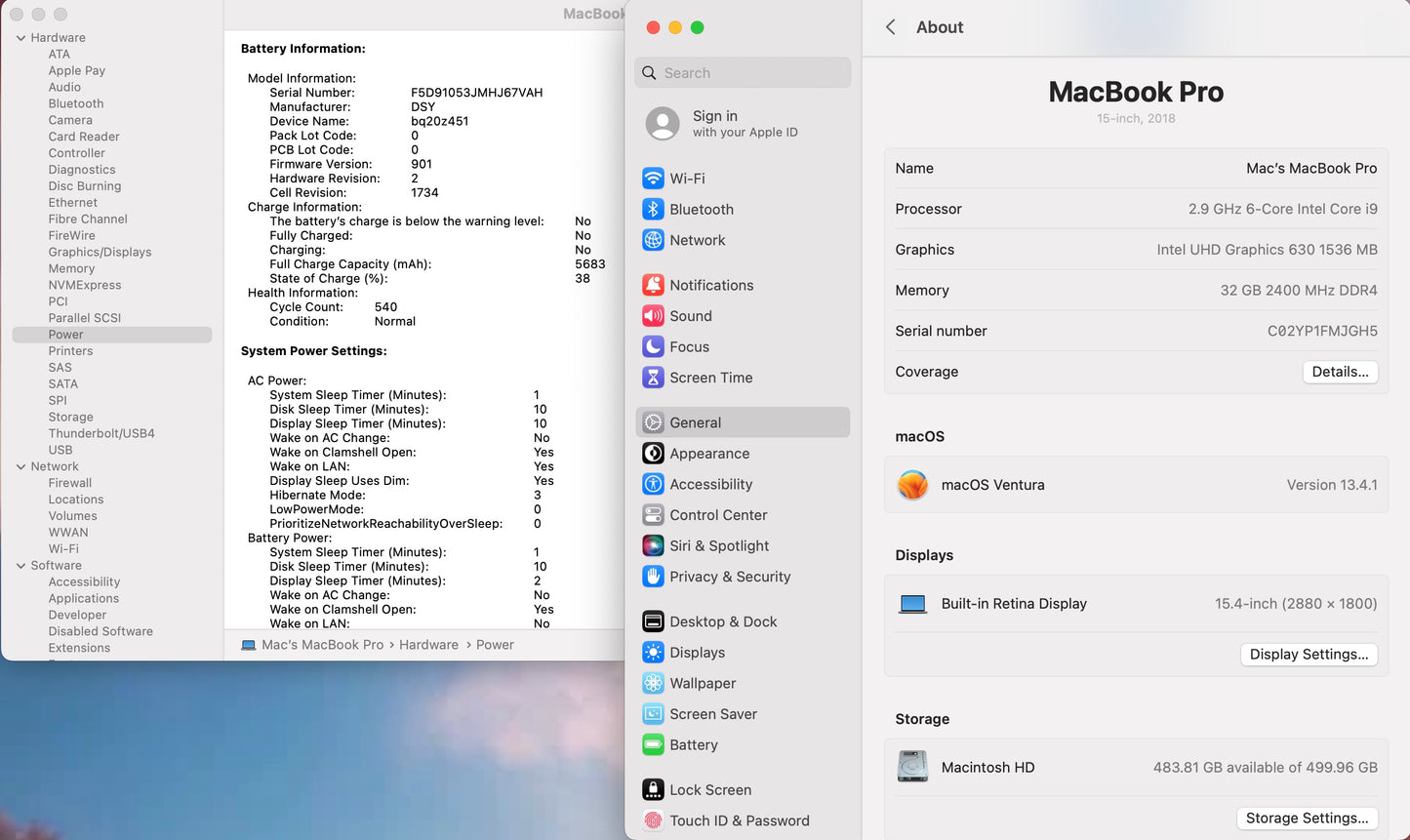
Task: Collapse the Network section
Action: [x=21, y=466]
